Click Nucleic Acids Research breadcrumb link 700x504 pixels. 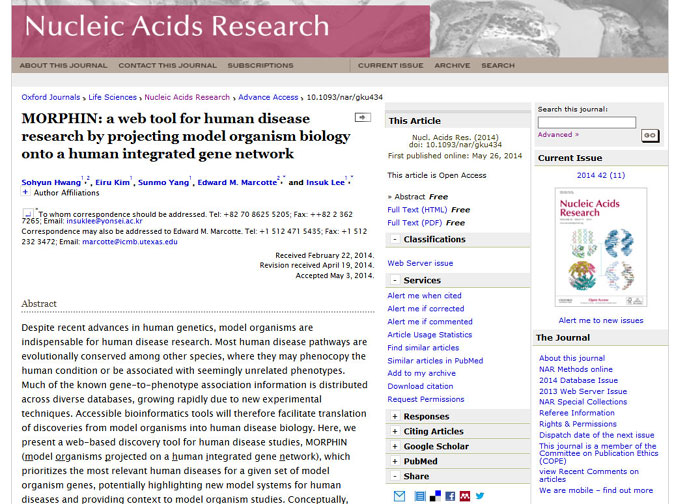coord(187,97)
